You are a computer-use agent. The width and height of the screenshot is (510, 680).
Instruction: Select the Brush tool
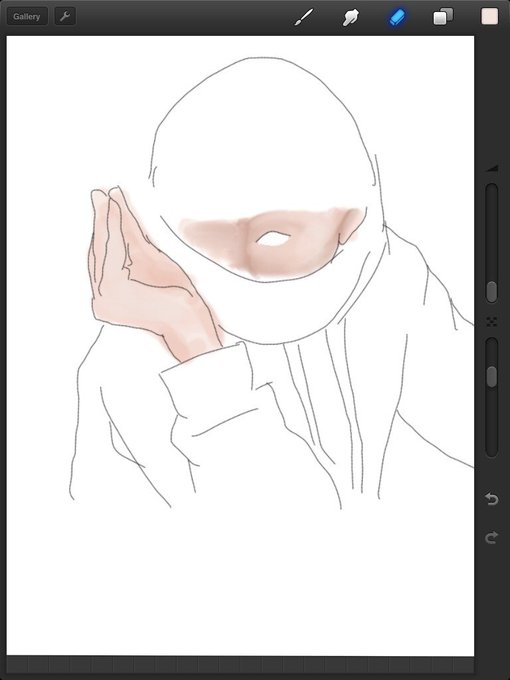[304, 17]
